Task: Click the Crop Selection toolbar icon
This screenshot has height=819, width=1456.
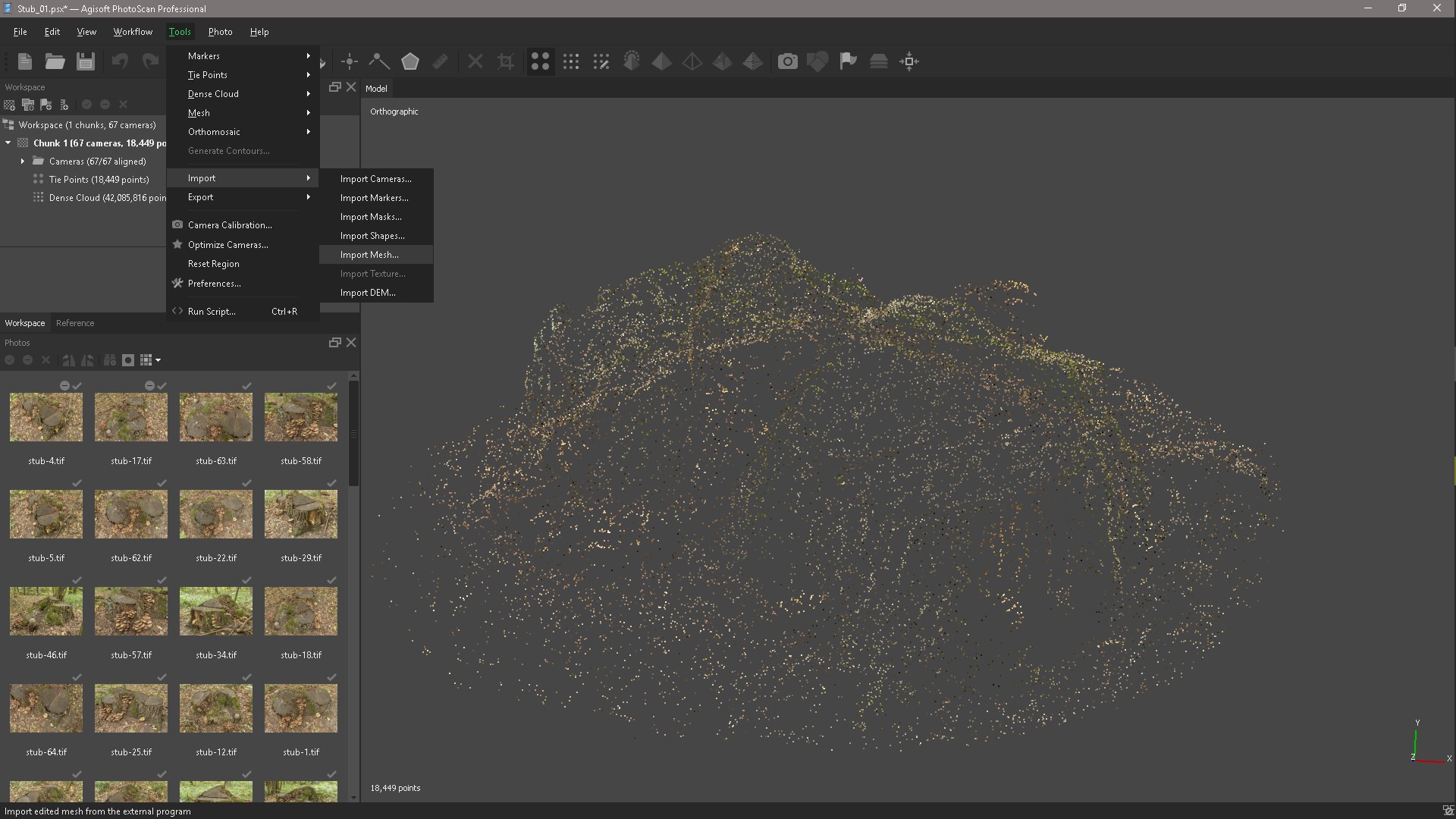Action: click(x=506, y=61)
